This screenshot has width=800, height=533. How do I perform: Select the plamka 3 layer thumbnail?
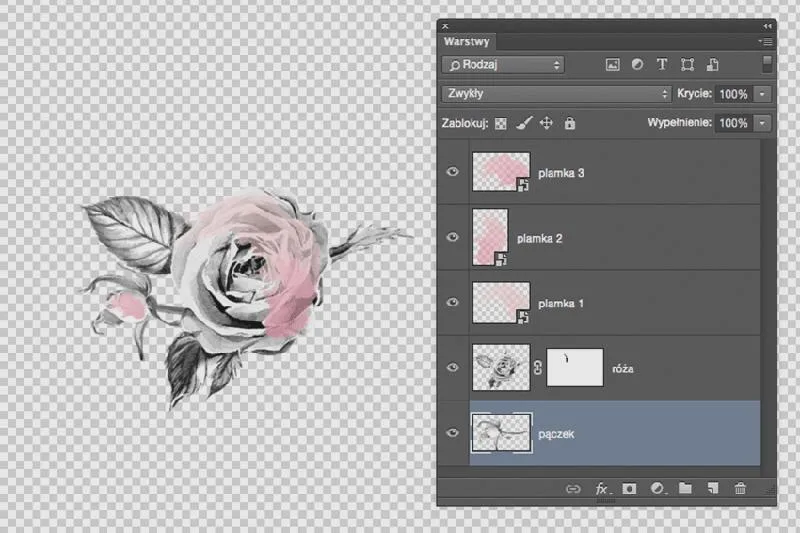501,172
